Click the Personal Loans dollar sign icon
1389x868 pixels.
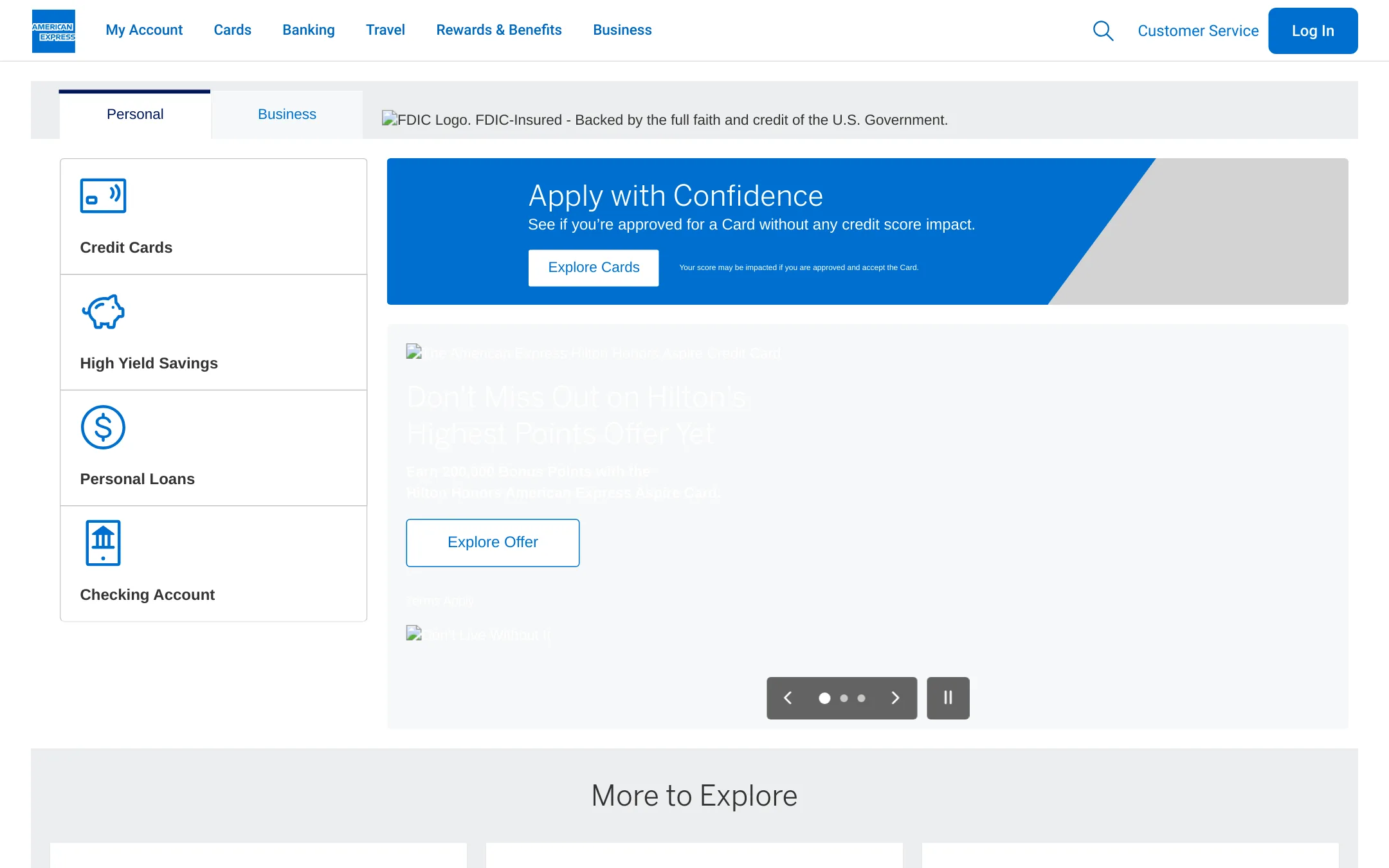coord(103,427)
